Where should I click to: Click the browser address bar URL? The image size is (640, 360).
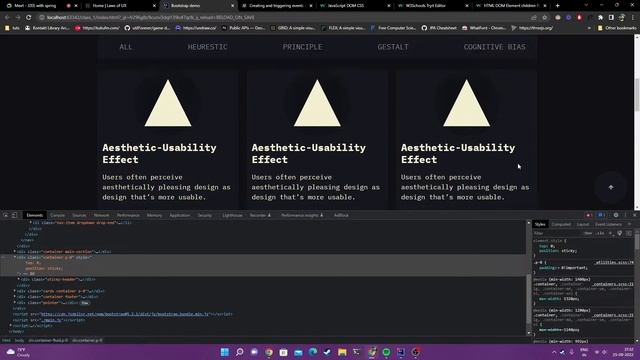pyautogui.click(x=151, y=18)
